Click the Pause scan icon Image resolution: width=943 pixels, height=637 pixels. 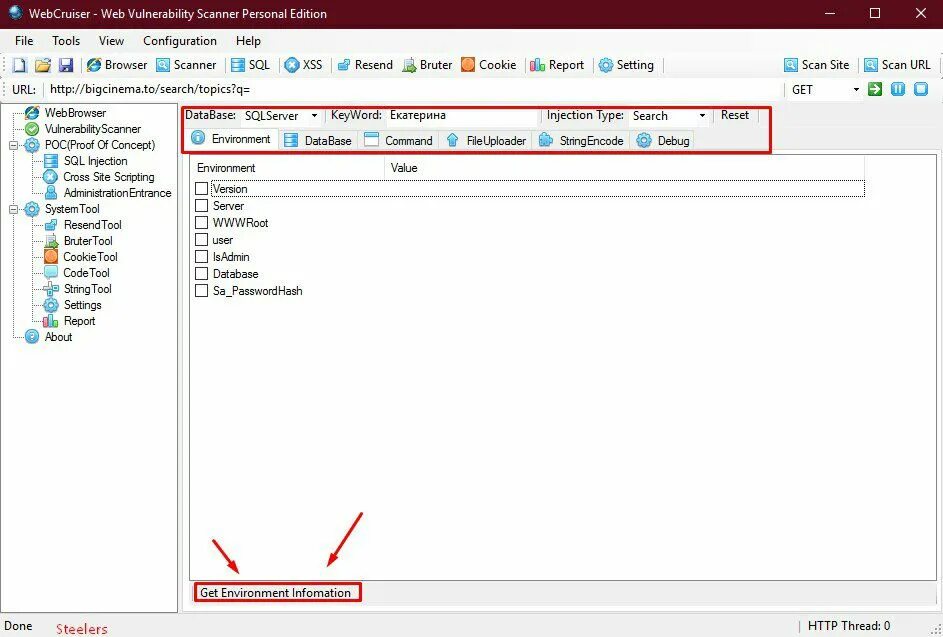click(898, 90)
